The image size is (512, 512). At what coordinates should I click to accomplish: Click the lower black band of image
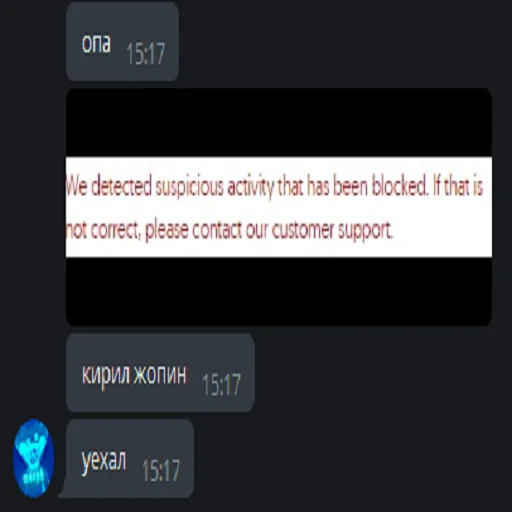point(279,292)
